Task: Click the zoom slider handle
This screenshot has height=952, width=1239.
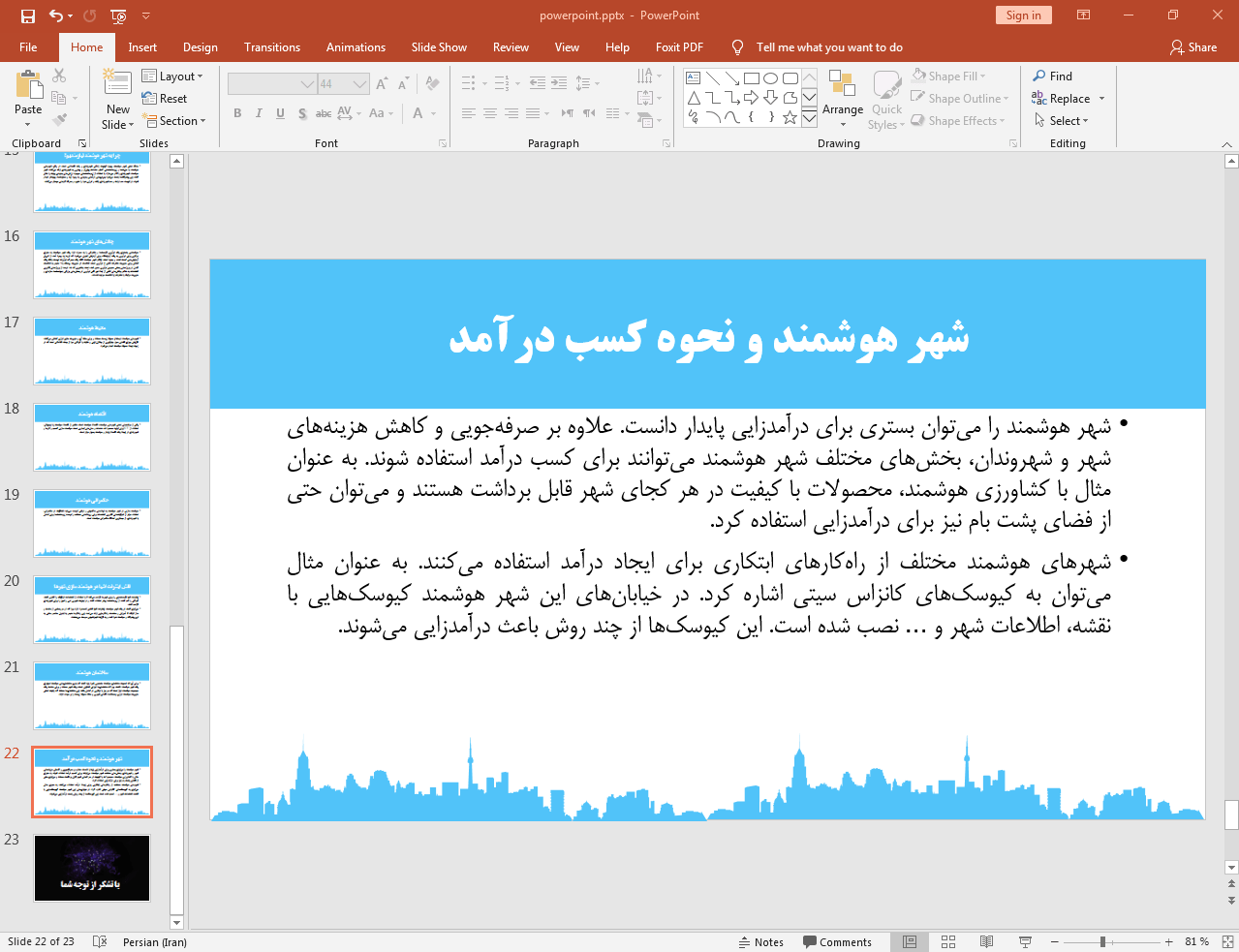Action: pos(1102,942)
